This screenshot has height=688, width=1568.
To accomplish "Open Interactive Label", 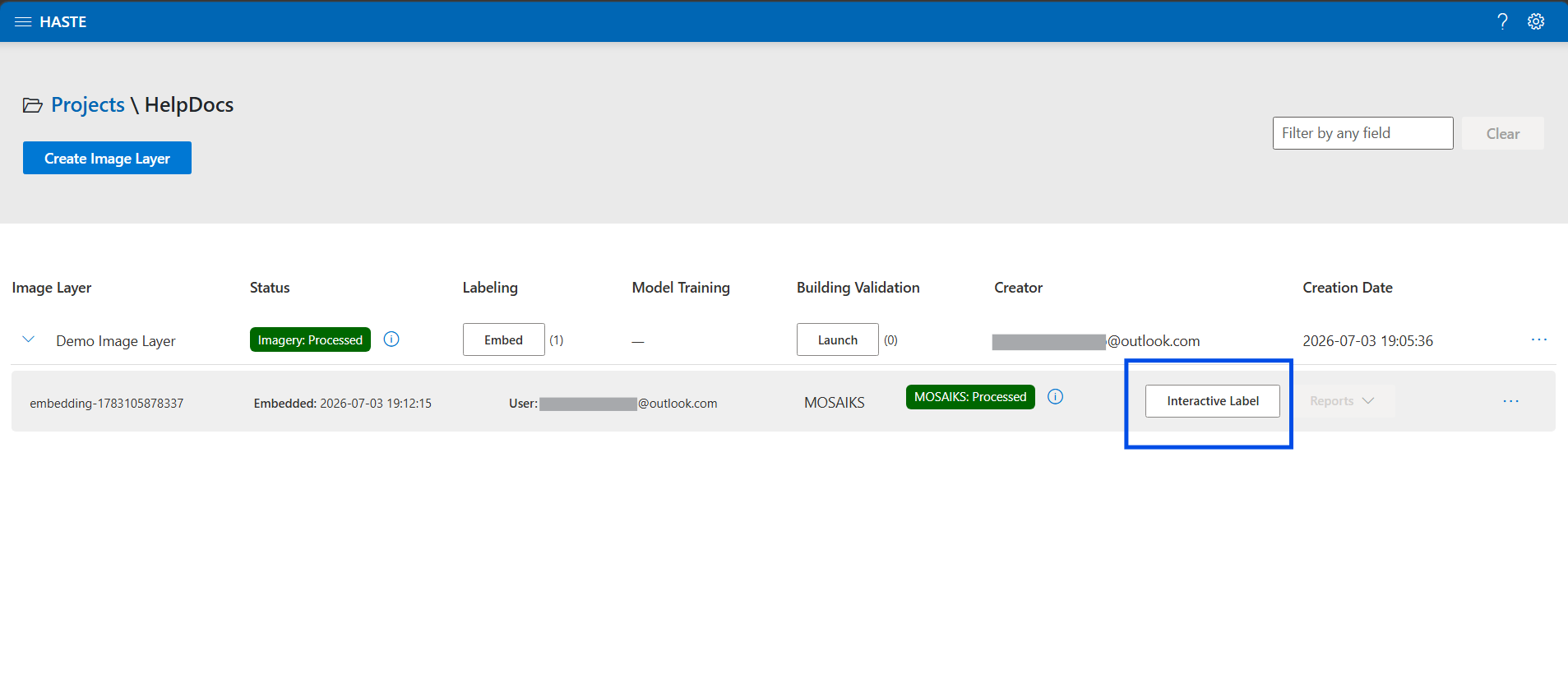I will pos(1213,401).
